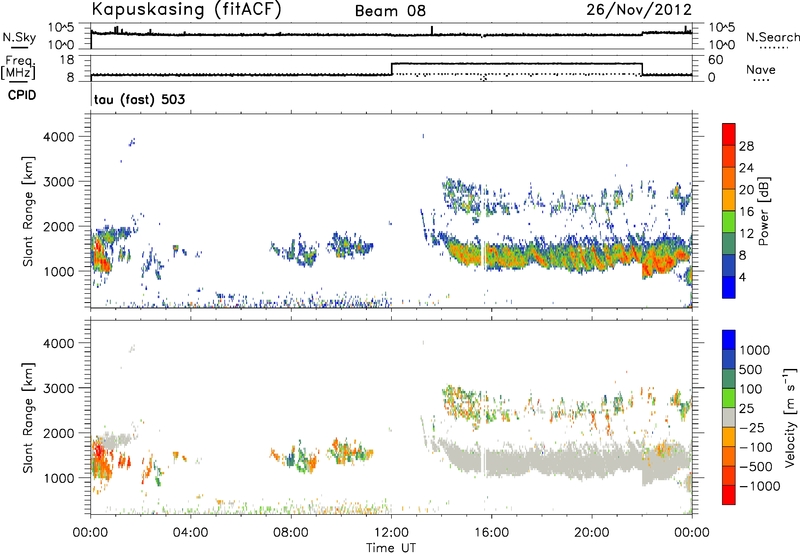The width and height of the screenshot is (800, 554).
Task: Click the '16' tick on the power colorbar
Action: (746, 212)
